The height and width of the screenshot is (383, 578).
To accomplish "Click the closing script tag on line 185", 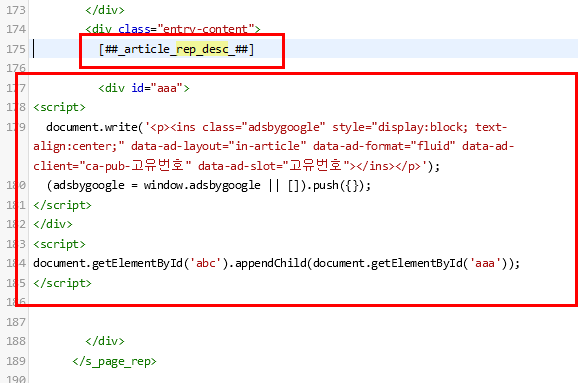I will (x=62, y=283).
